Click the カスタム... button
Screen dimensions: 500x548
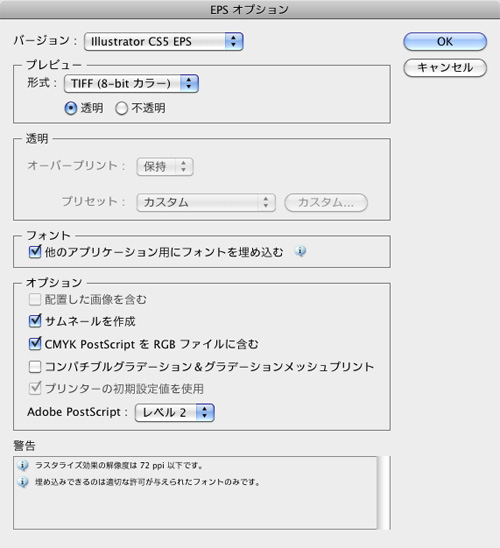click(326, 203)
